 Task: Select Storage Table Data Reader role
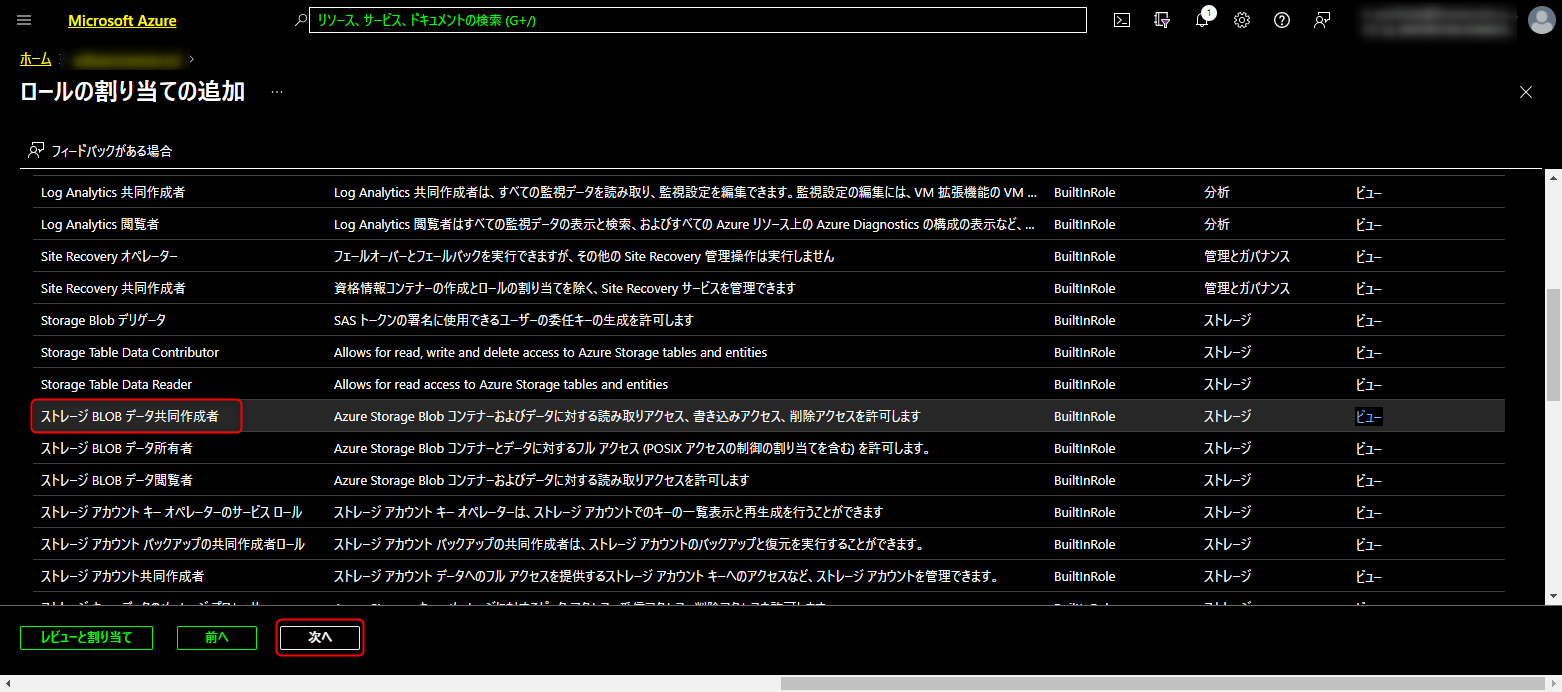click(116, 384)
